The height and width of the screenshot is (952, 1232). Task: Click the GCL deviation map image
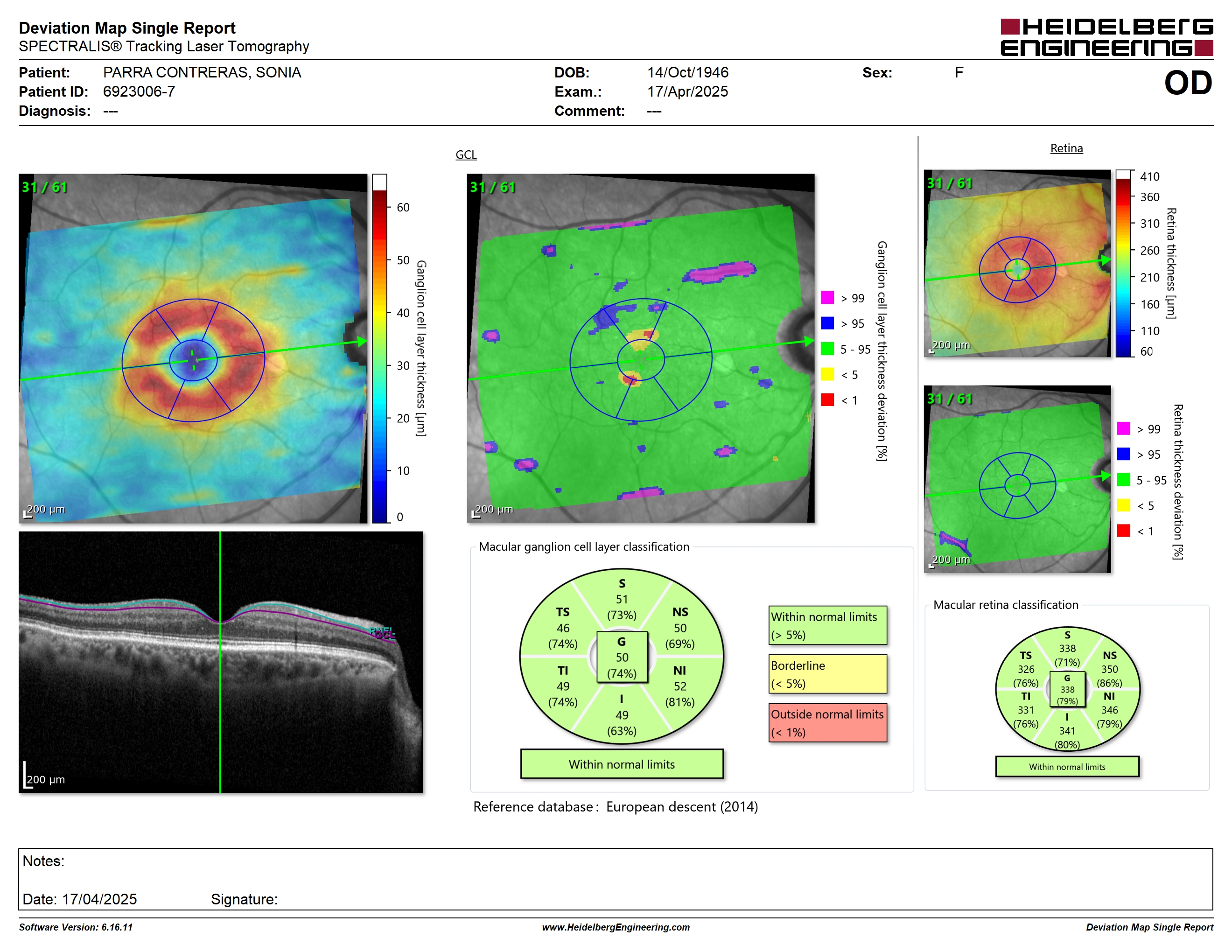[641, 349]
